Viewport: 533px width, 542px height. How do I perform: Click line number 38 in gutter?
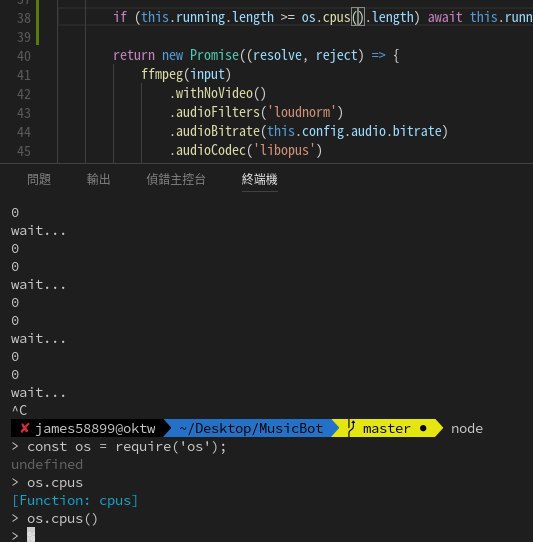pyautogui.click(x=24, y=18)
